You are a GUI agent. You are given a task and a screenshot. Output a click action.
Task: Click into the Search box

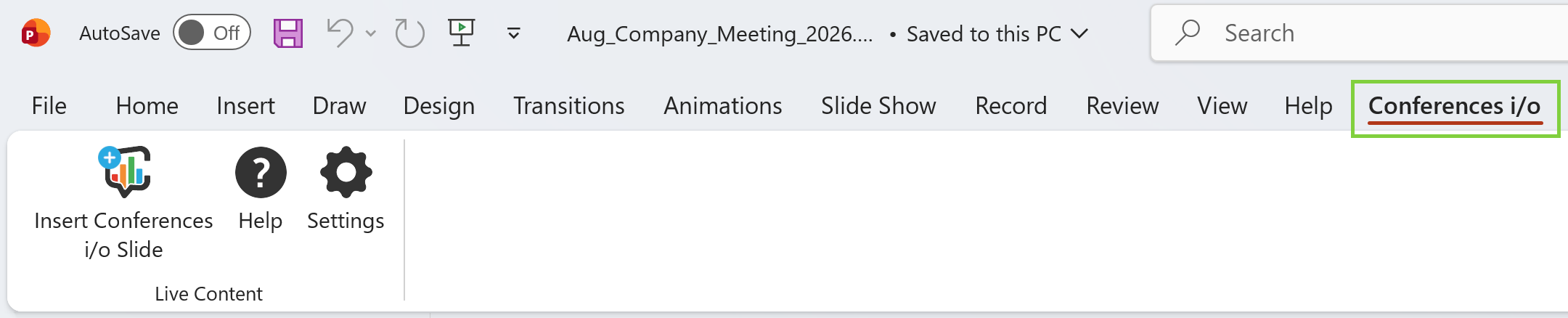click(x=1359, y=33)
